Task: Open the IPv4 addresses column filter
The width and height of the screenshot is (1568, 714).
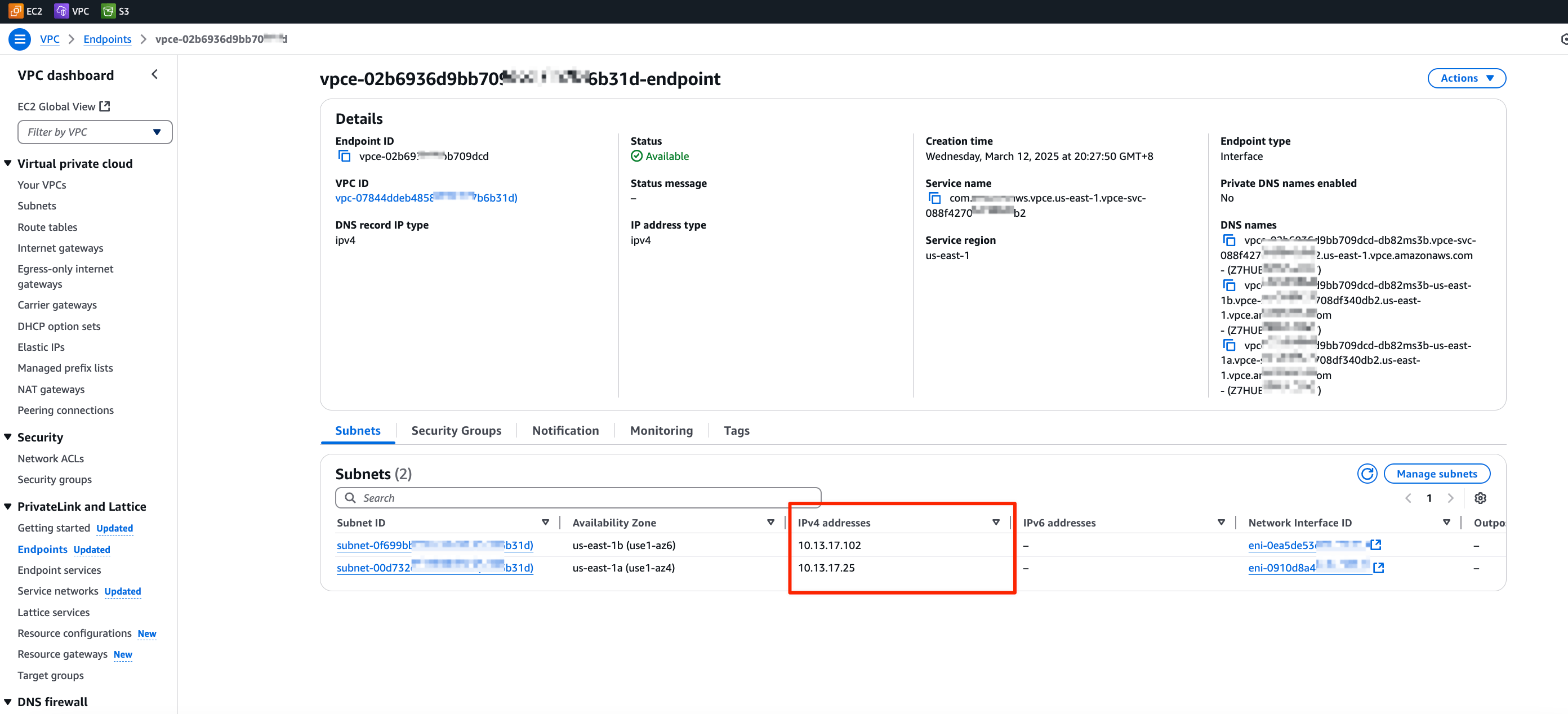Action: pos(996,521)
